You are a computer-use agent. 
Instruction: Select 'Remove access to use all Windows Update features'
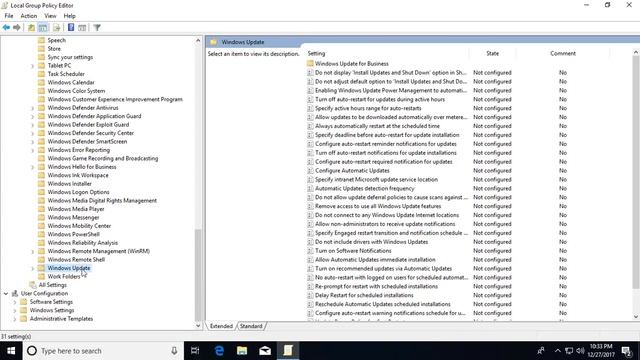click(378, 207)
